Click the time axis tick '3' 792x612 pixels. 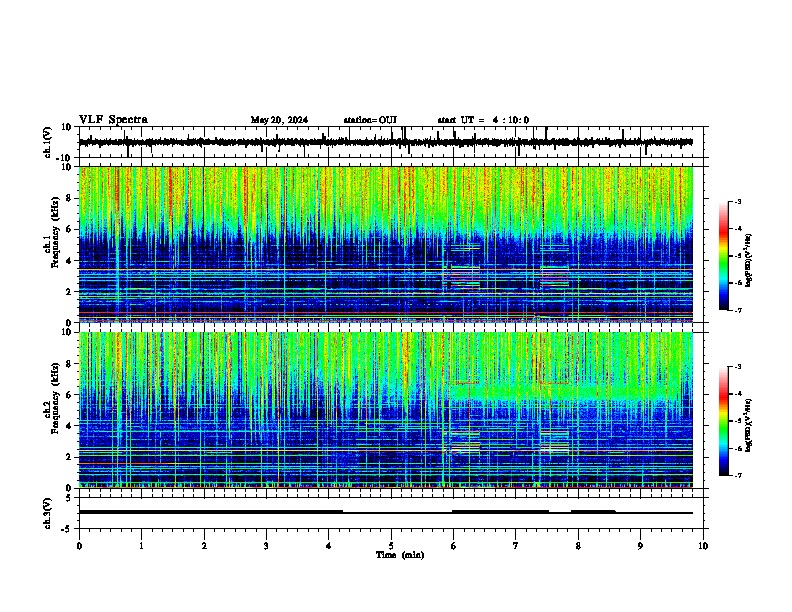pyautogui.click(x=266, y=546)
